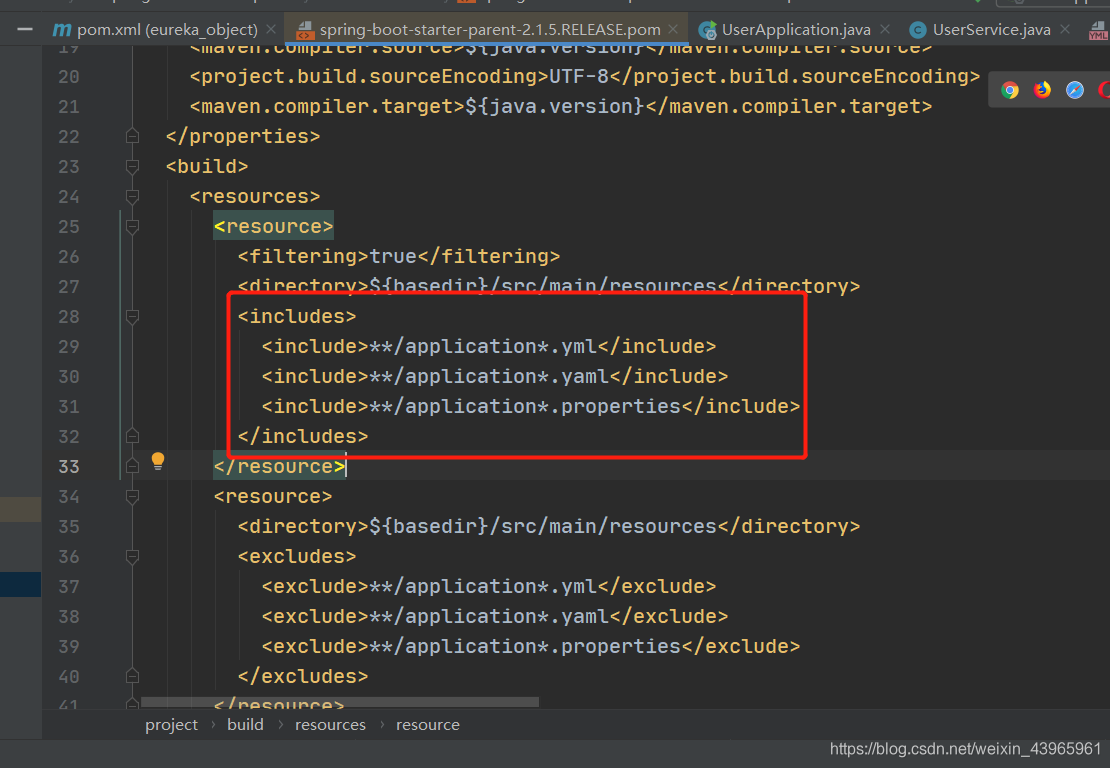This screenshot has width=1110, height=768.
Task: Open the UserApplication.java tab
Action: pos(796,30)
